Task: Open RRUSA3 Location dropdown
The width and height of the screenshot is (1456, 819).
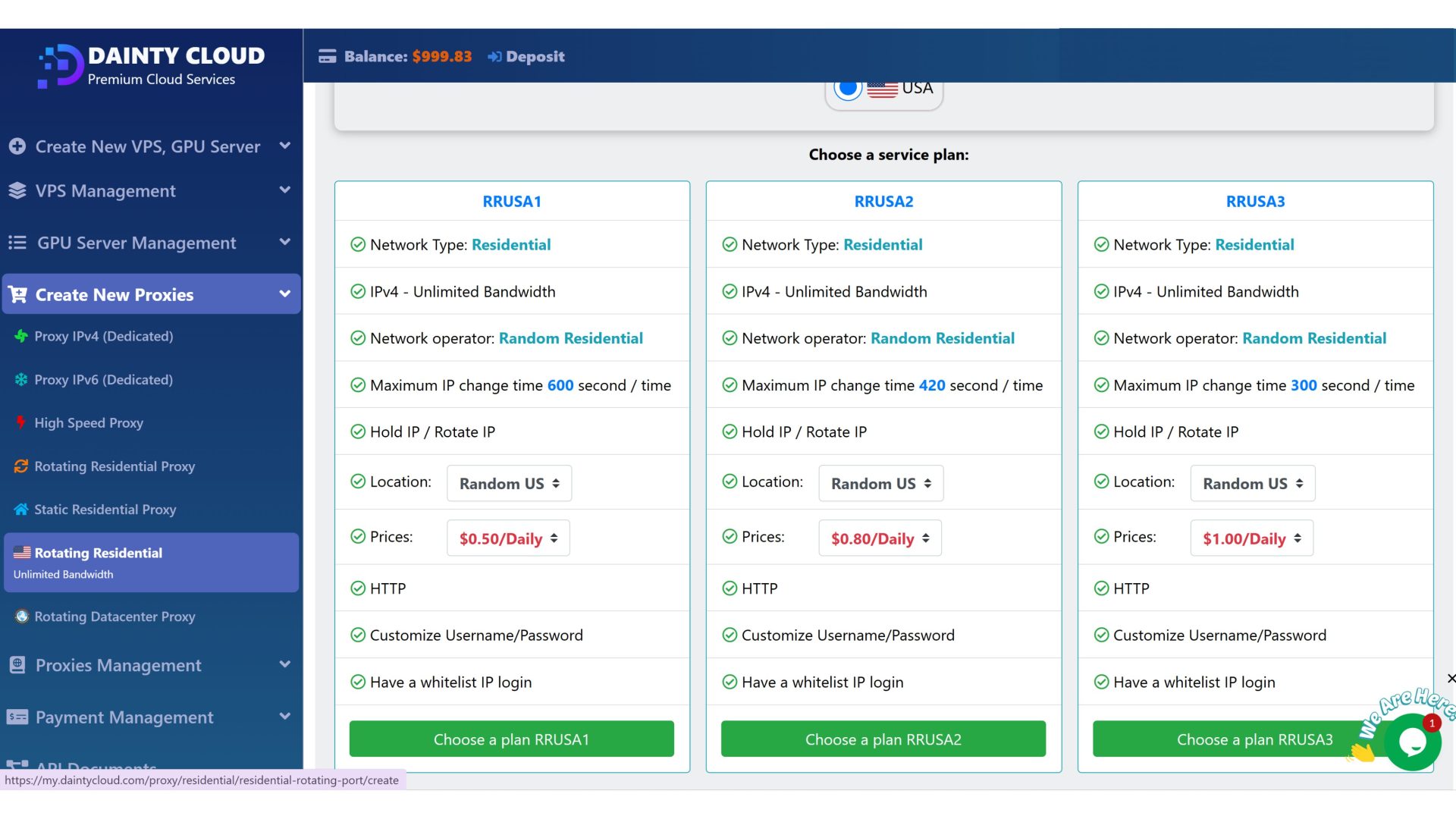Action: point(1253,483)
